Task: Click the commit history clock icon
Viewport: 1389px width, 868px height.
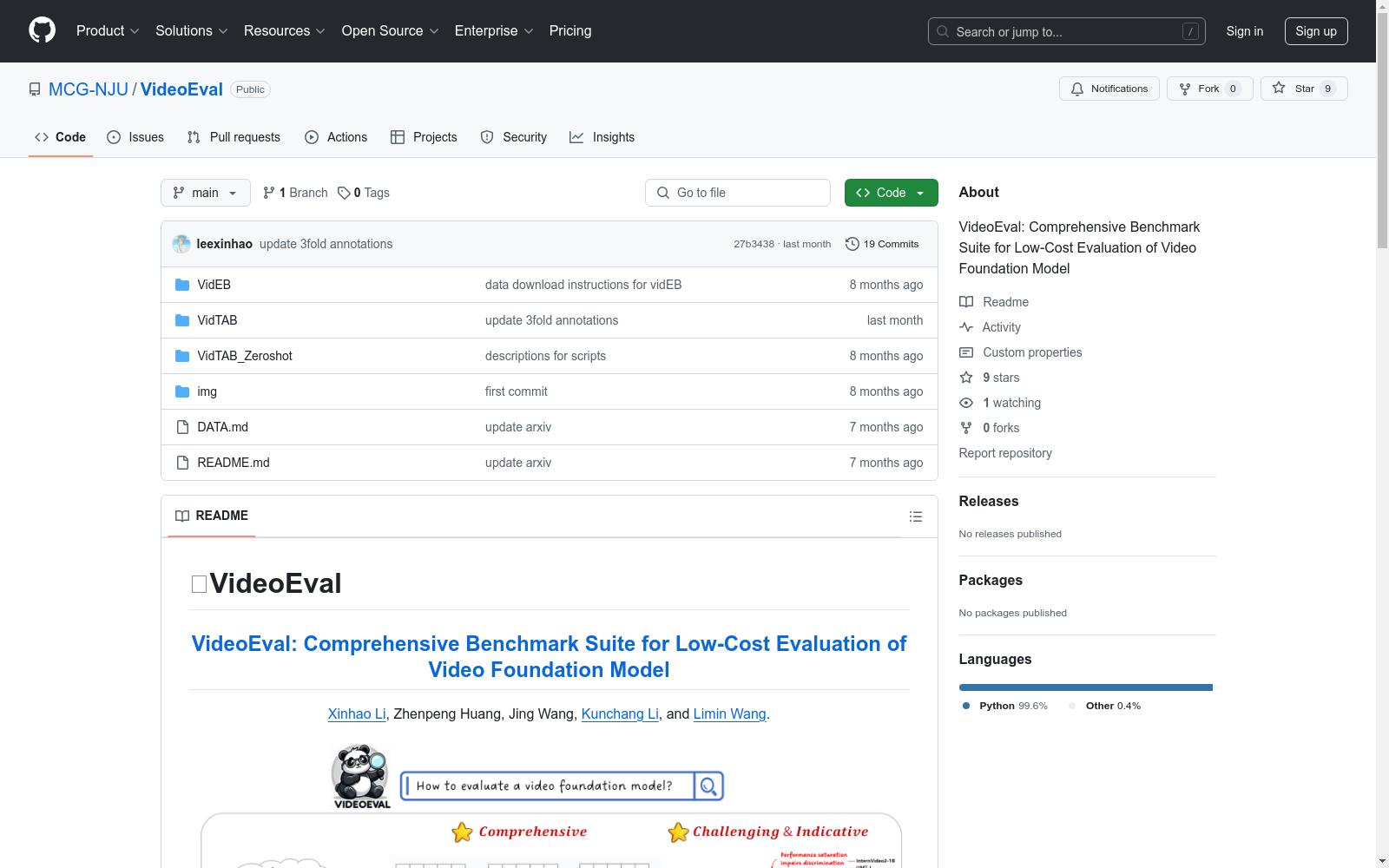Action: [x=852, y=244]
